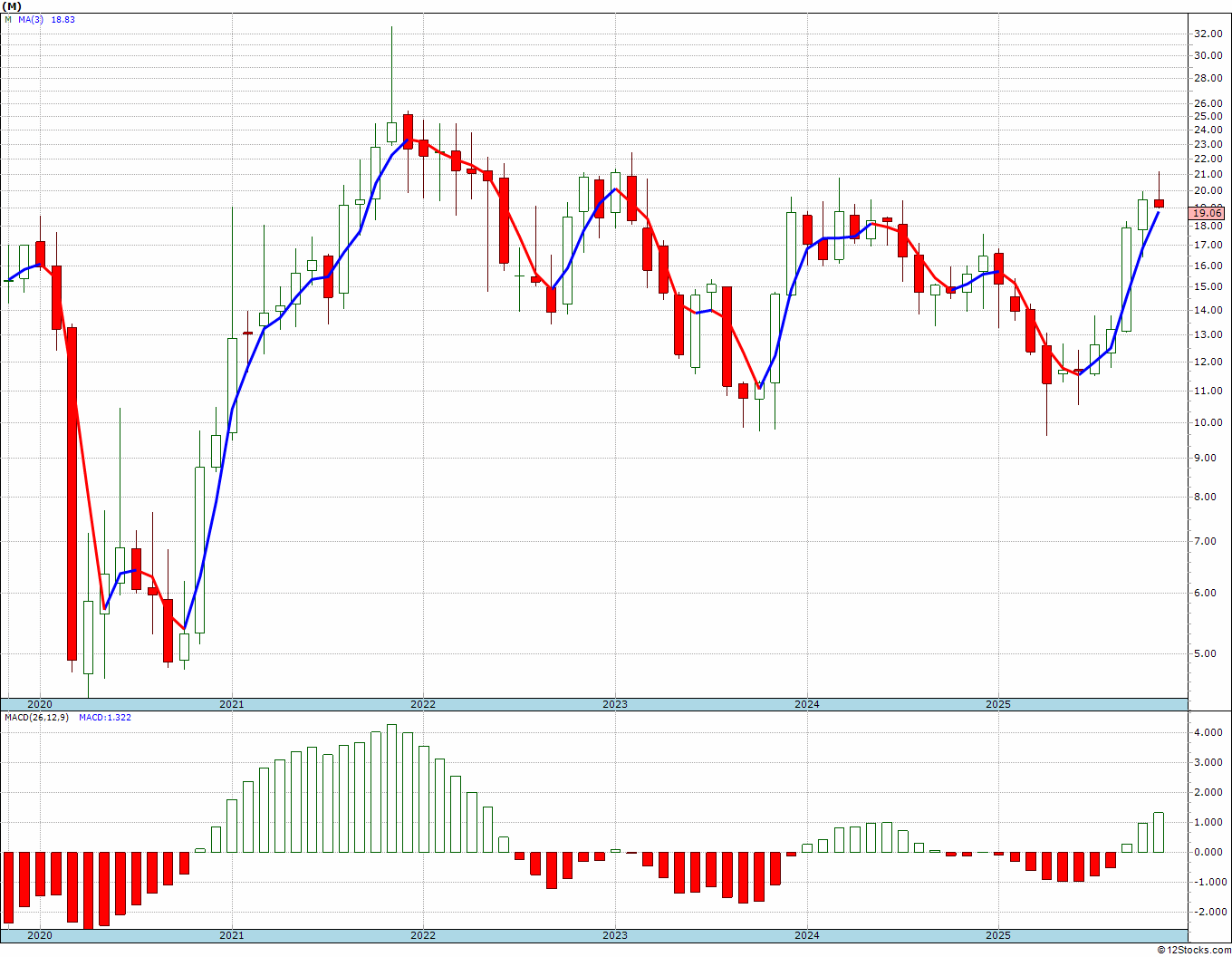Click 2025 on the price chart time axis
Viewport: 1232px width, 957px height.
997,704
